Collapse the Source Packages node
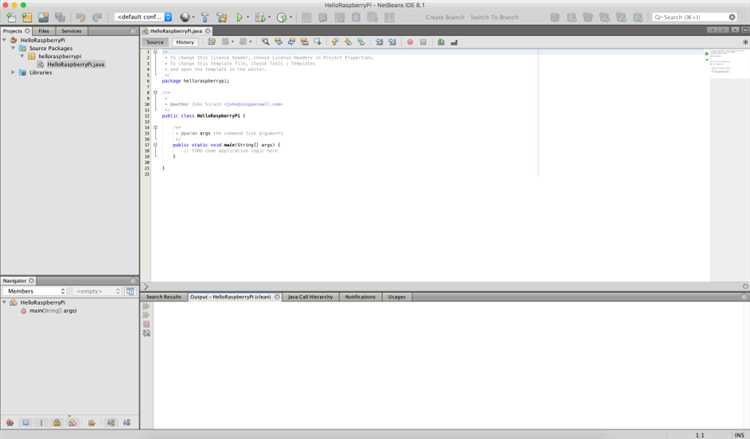This screenshot has width=750, height=439. click(13, 48)
